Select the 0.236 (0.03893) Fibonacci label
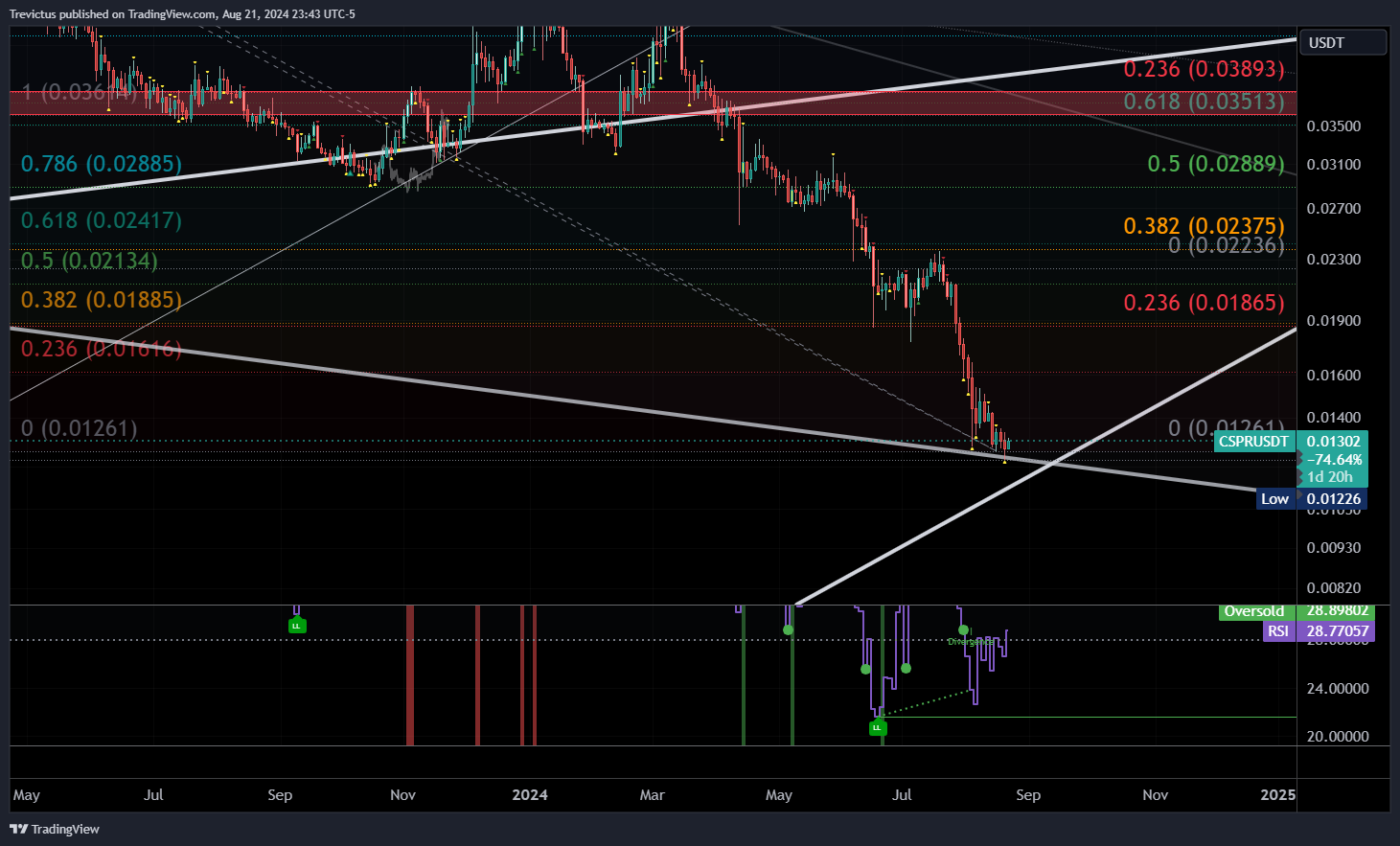This screenshot has height=846, width=1400. (1204, 69)
